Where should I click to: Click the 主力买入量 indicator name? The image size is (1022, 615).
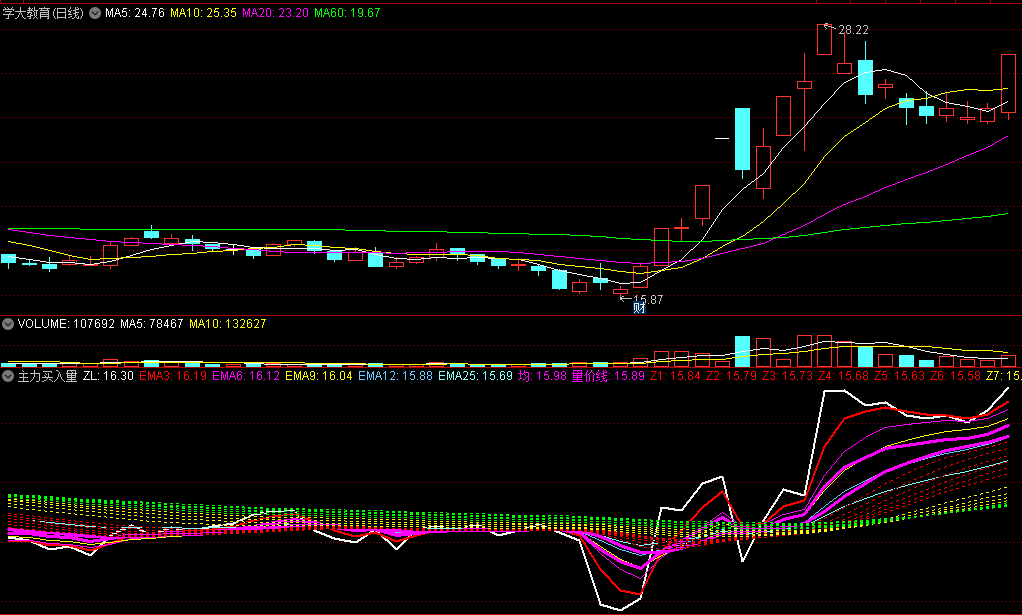click(47, 376)
